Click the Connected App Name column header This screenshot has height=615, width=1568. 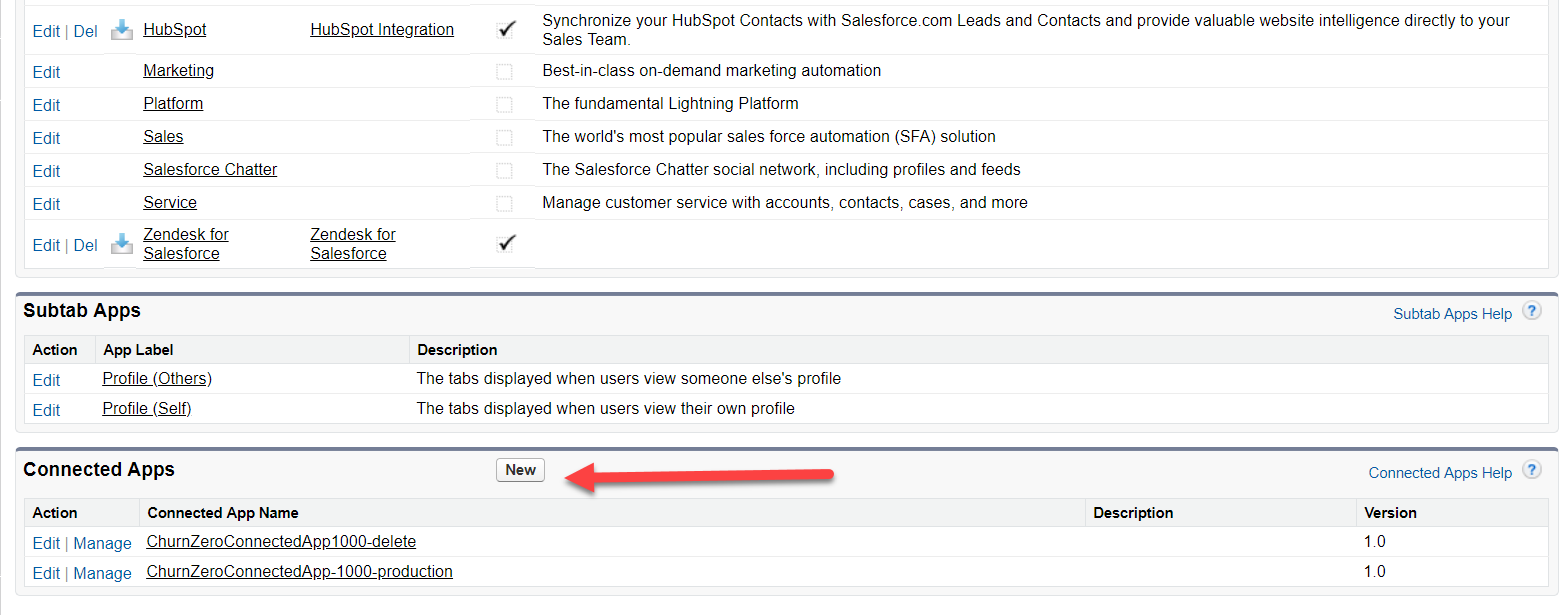[x=223, y=512]
